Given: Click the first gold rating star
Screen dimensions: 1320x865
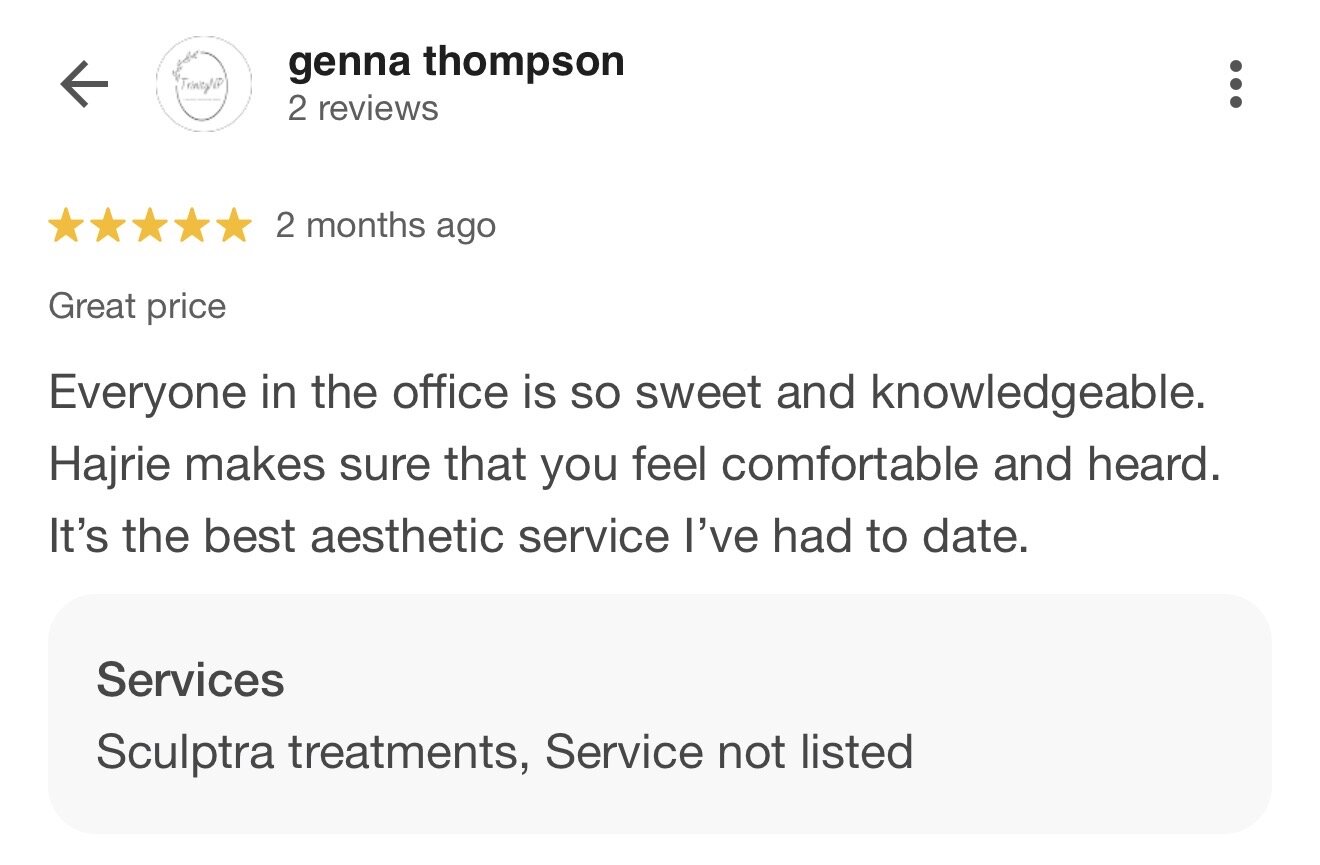Looking at the screenshot, I should pyautogui.click(x=66, y=226).
